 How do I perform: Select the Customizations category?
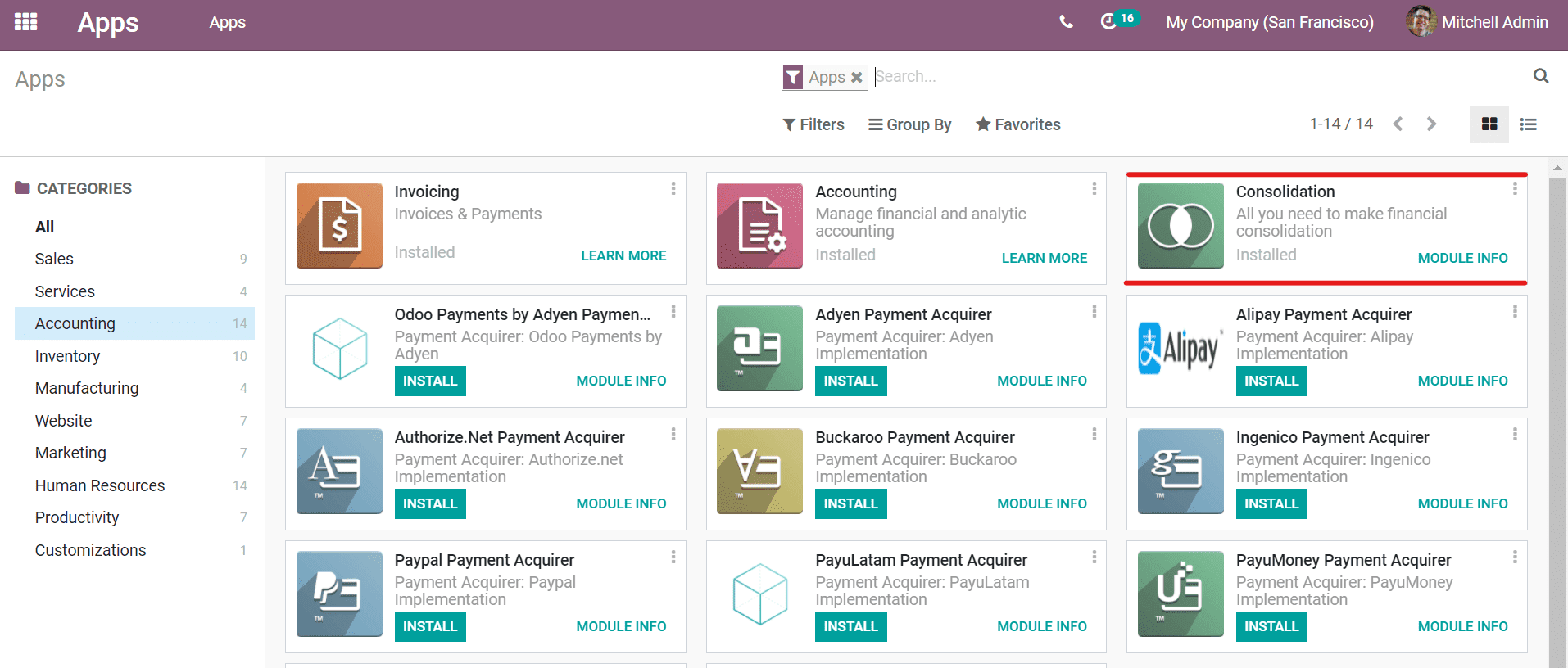[x=134, y=550]
